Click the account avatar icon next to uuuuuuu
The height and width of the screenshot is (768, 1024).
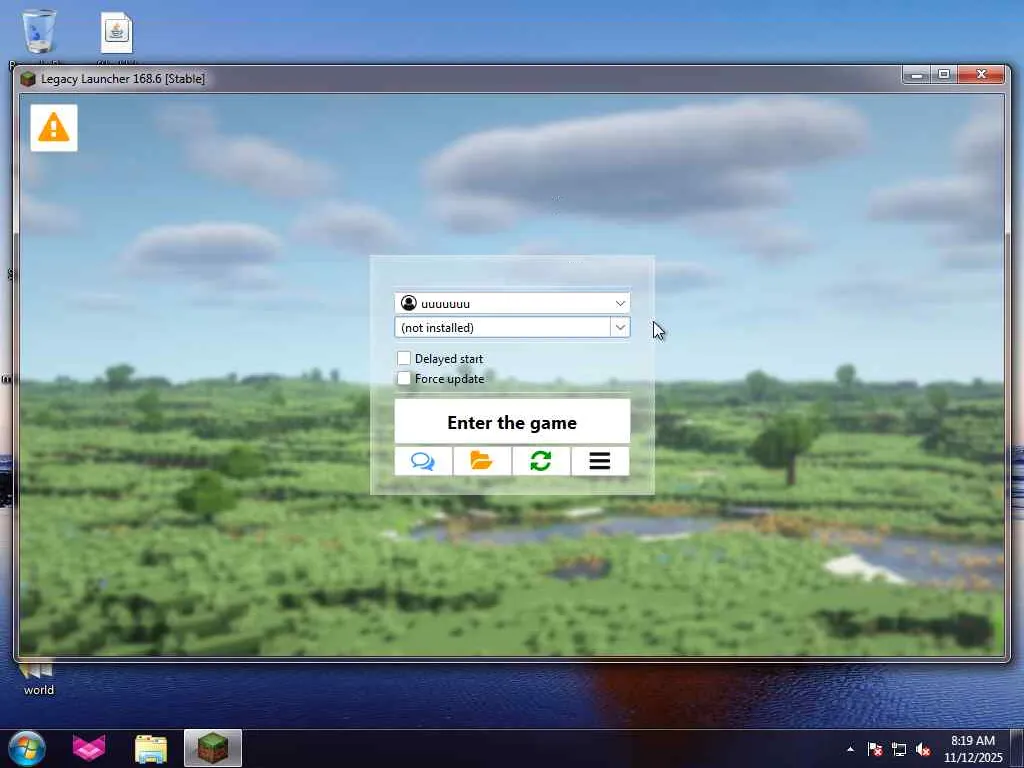(x=409, y=303)
